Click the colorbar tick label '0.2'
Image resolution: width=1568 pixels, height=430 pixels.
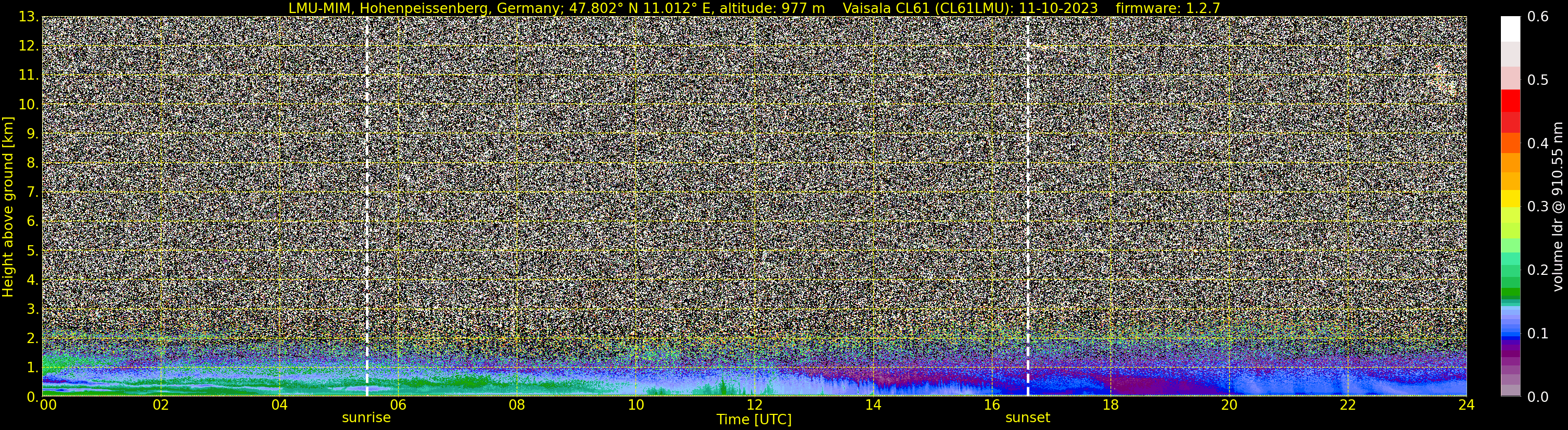tap(1538, 270)
